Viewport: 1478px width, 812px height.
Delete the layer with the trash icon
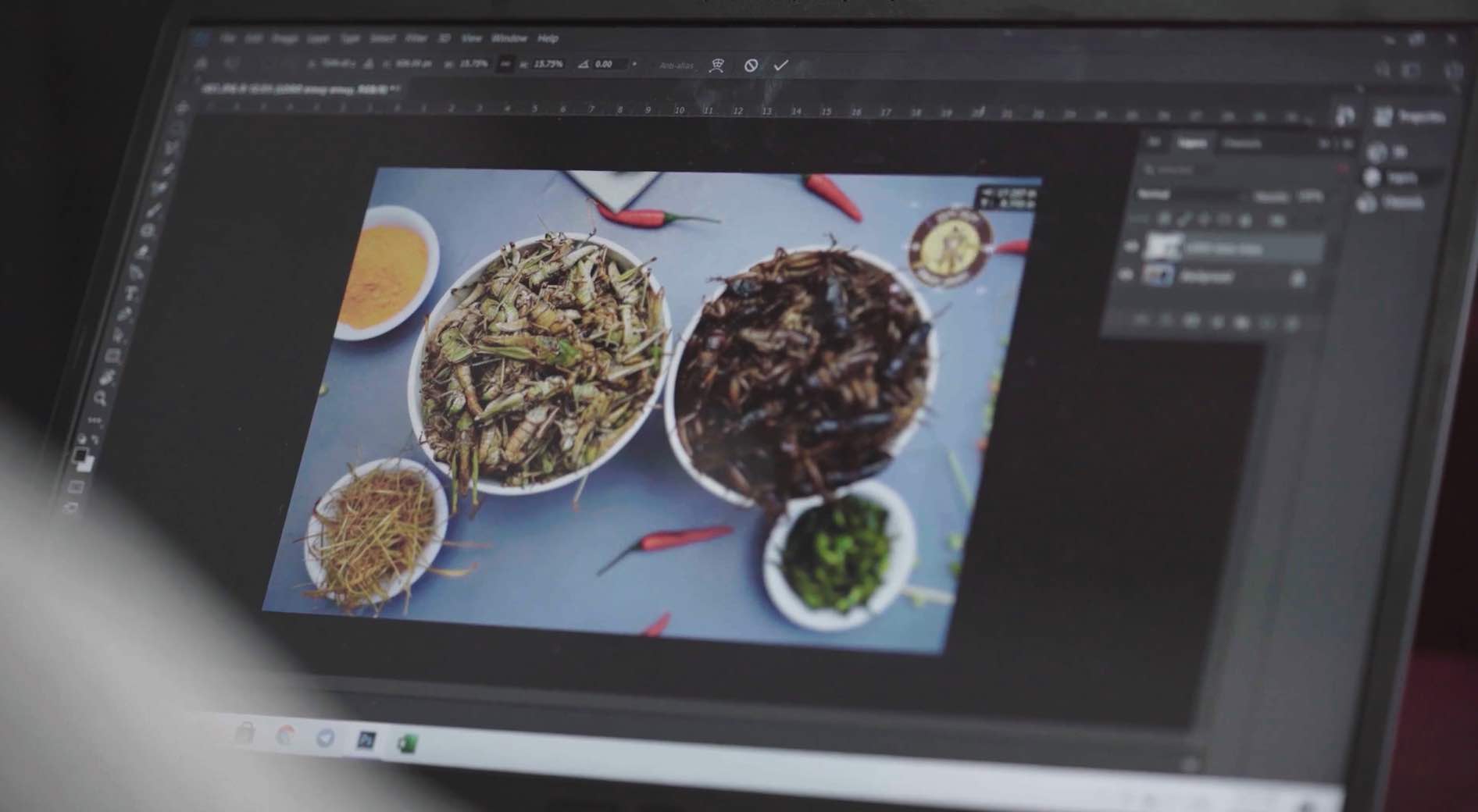coord(1291,322)
